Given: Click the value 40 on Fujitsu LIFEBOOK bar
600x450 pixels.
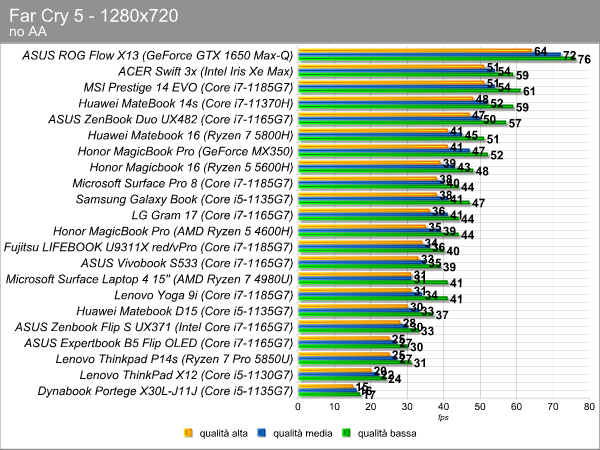Looking at the screenshot, I should (x=453, y=251).
